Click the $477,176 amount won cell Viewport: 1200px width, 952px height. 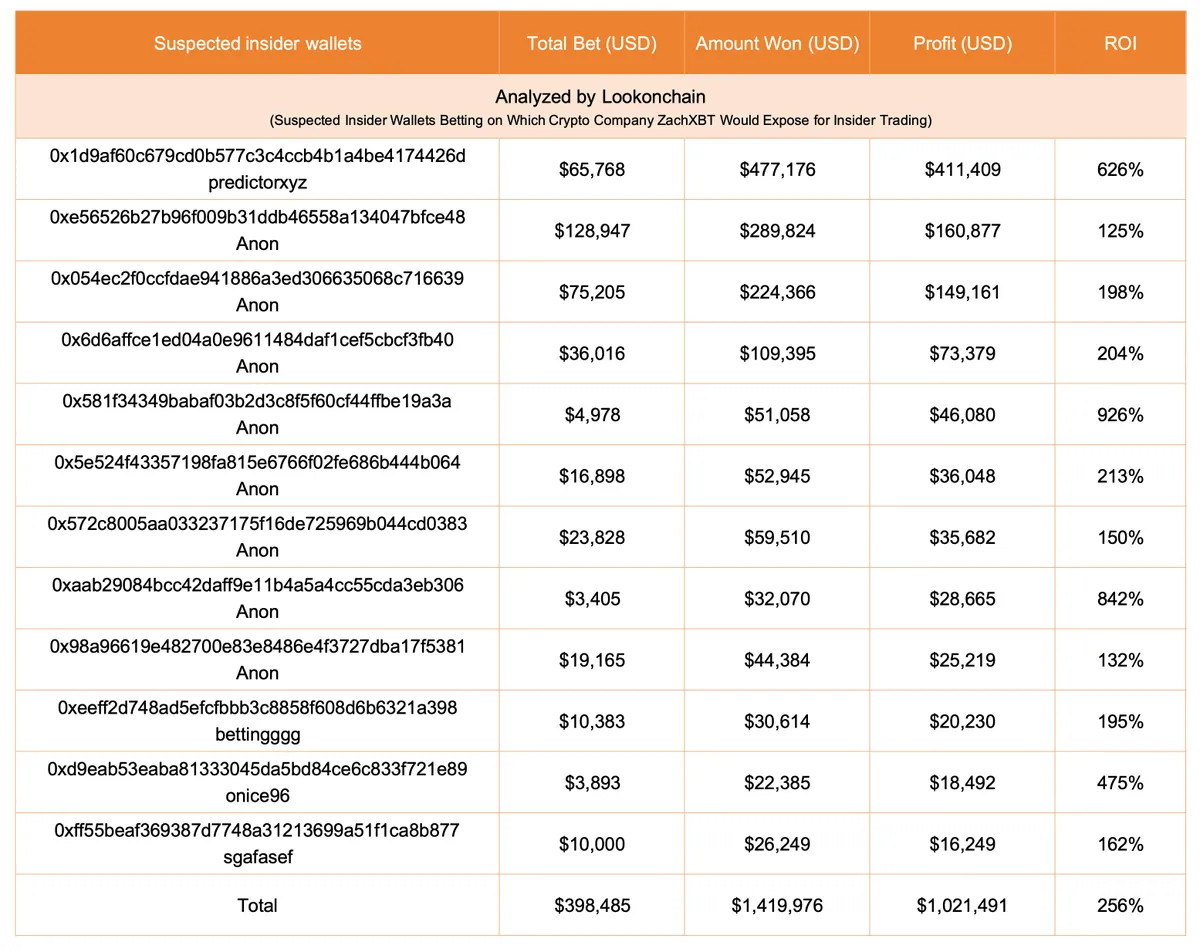point(777,169)
